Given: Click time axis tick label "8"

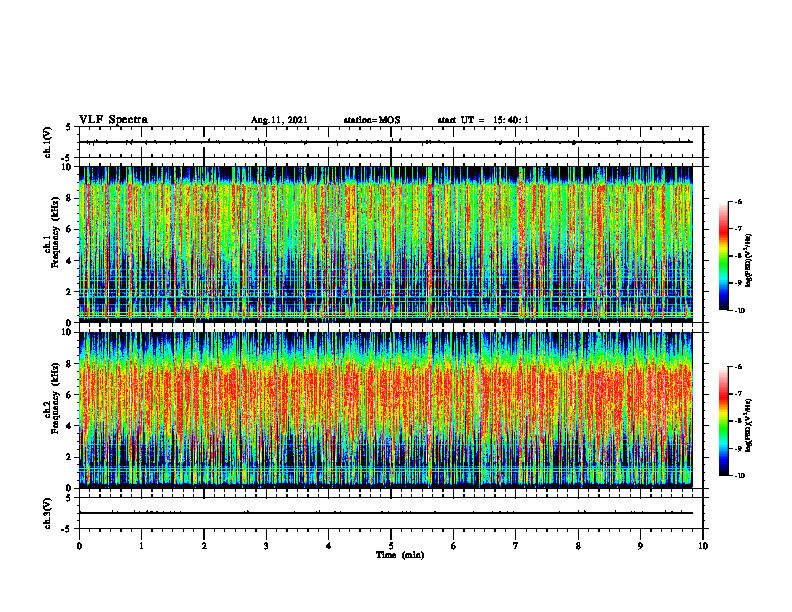Looking at the screenshot, I should click(x=578, y=546).
